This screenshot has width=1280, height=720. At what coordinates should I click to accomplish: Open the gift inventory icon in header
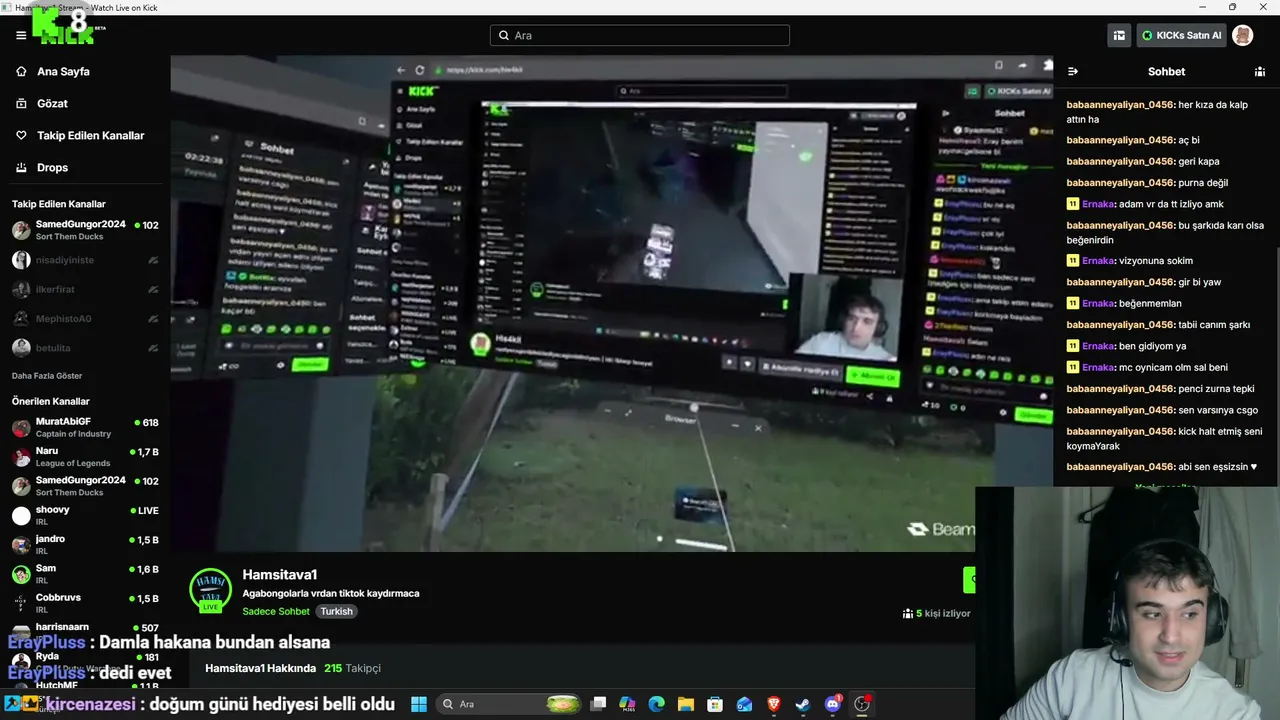pos(1119,35)
